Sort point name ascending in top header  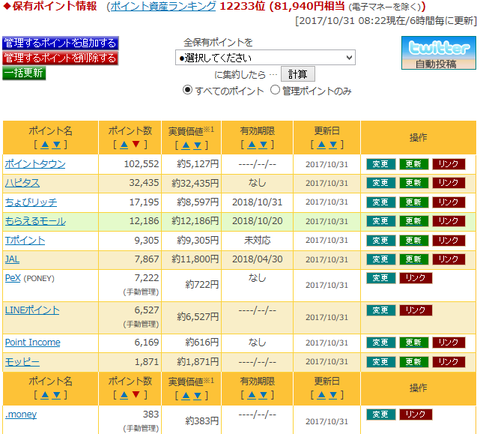(x=45, y=145)
